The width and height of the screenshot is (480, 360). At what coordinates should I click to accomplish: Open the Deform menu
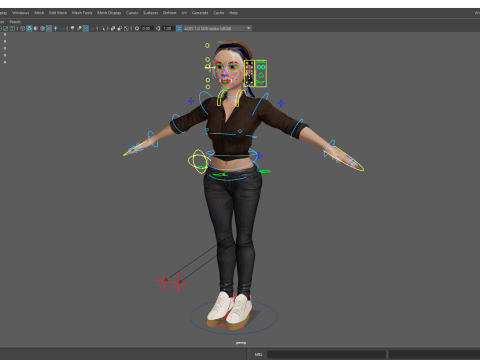(169, 13)
